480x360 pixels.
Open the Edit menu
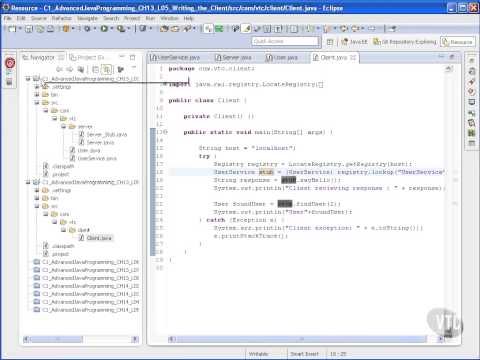click(21, 18)
